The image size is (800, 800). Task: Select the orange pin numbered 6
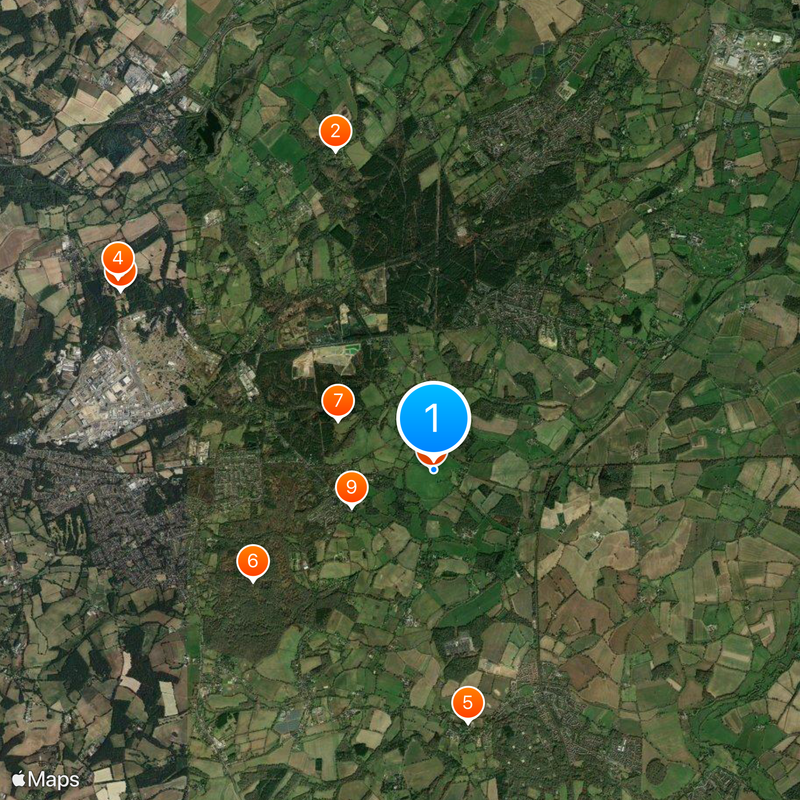point(253,561)
